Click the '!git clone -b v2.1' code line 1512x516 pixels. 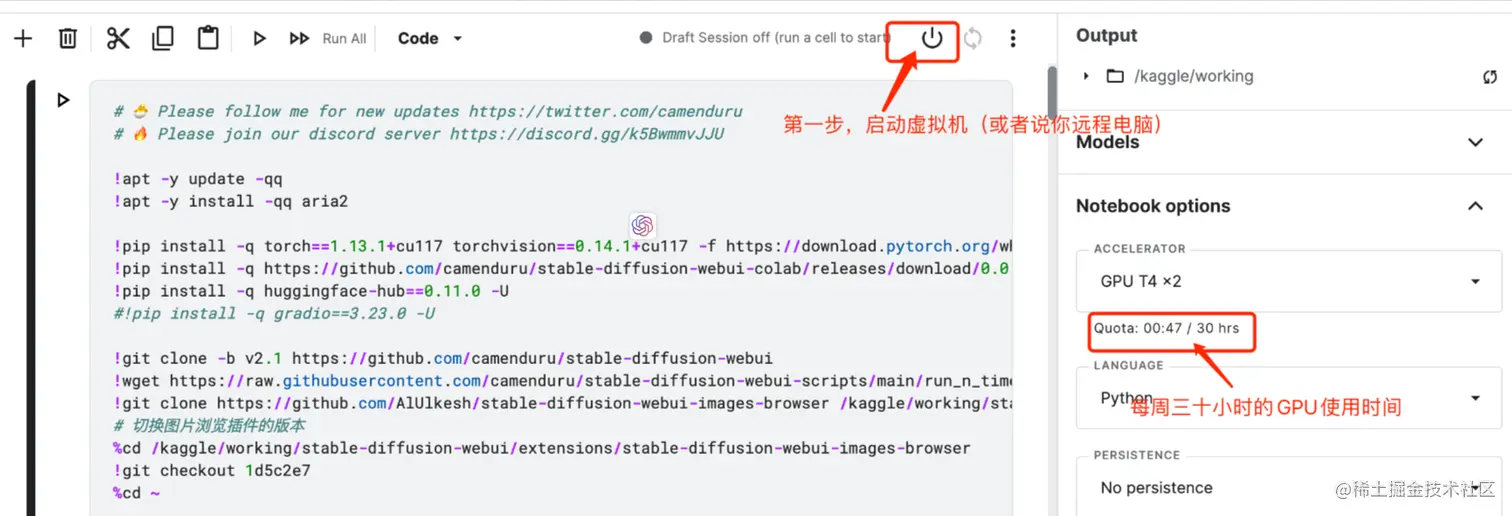tap(443, 358)
